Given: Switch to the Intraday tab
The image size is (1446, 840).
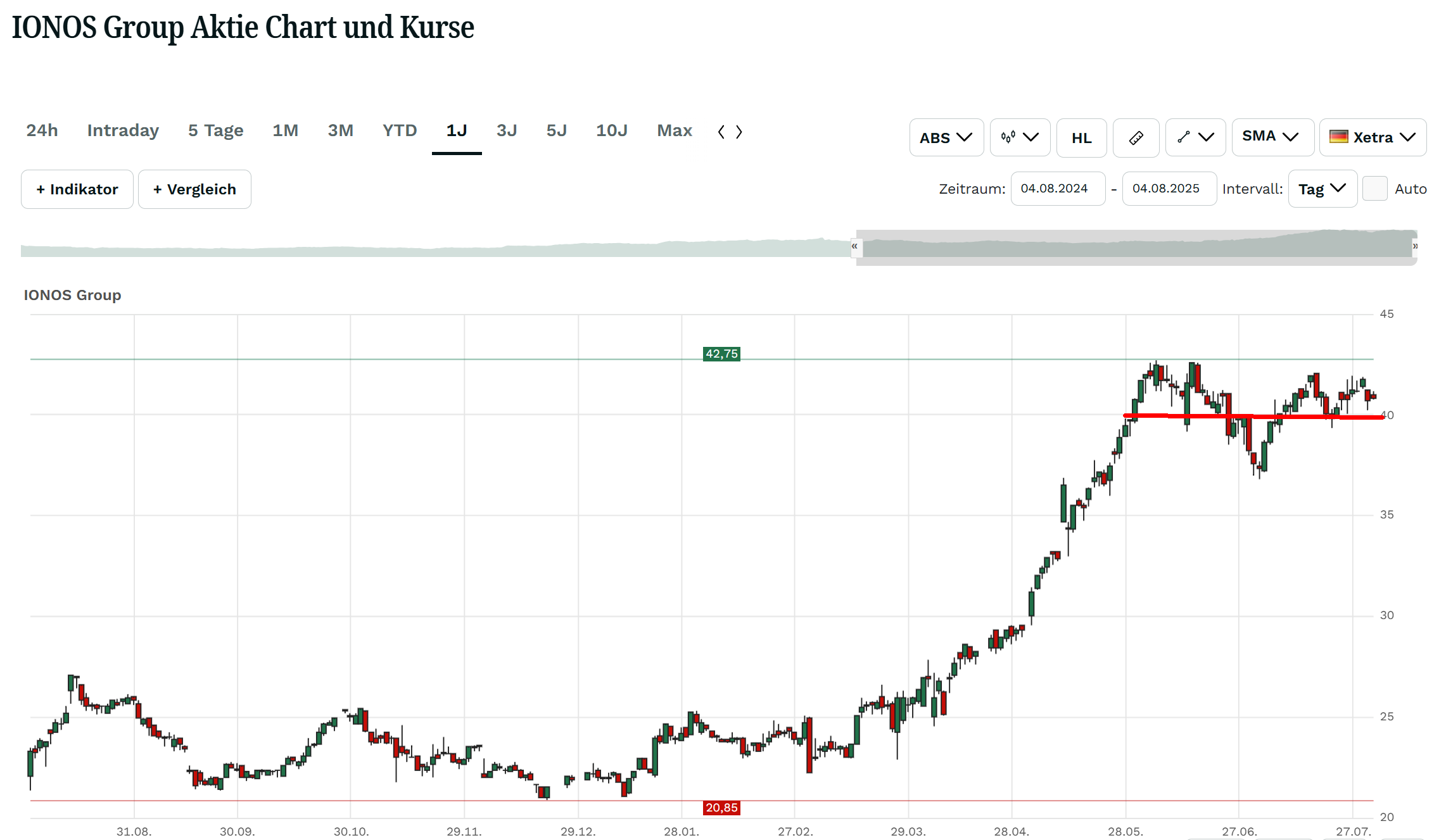Looking at the screenshot, I should click(x=123, y=130).
